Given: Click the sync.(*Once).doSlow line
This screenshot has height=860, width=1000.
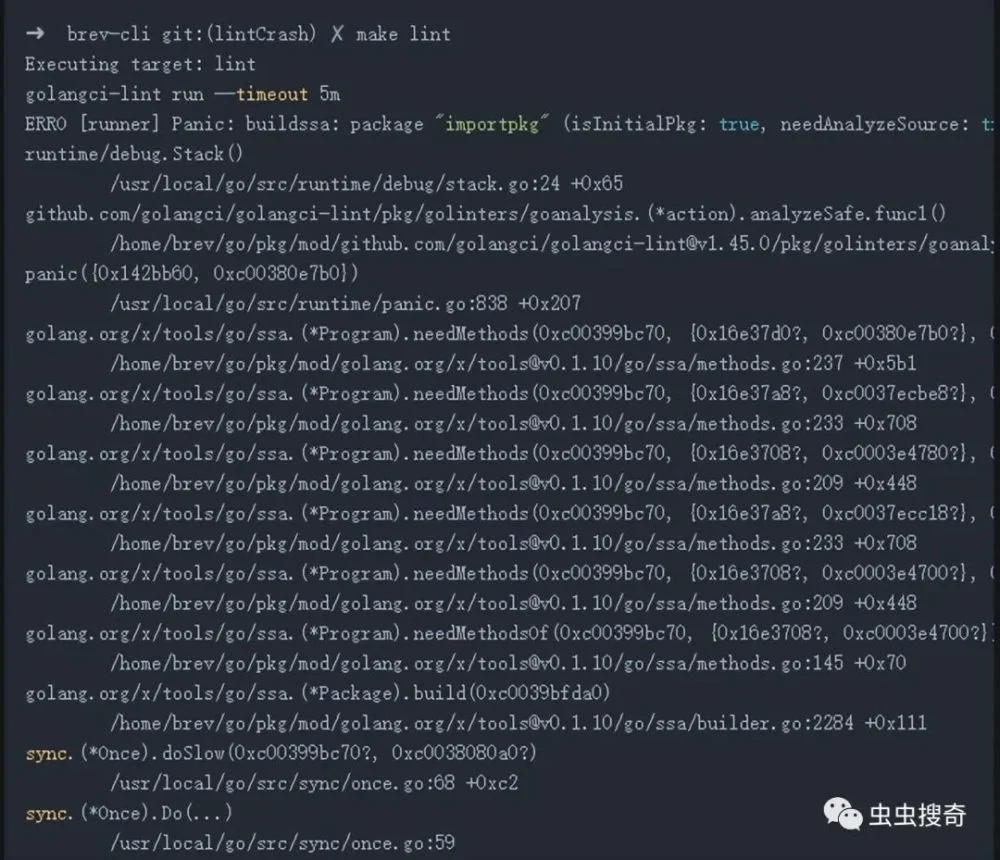Looking at the screenshot, I should click(x=281, y=753).
